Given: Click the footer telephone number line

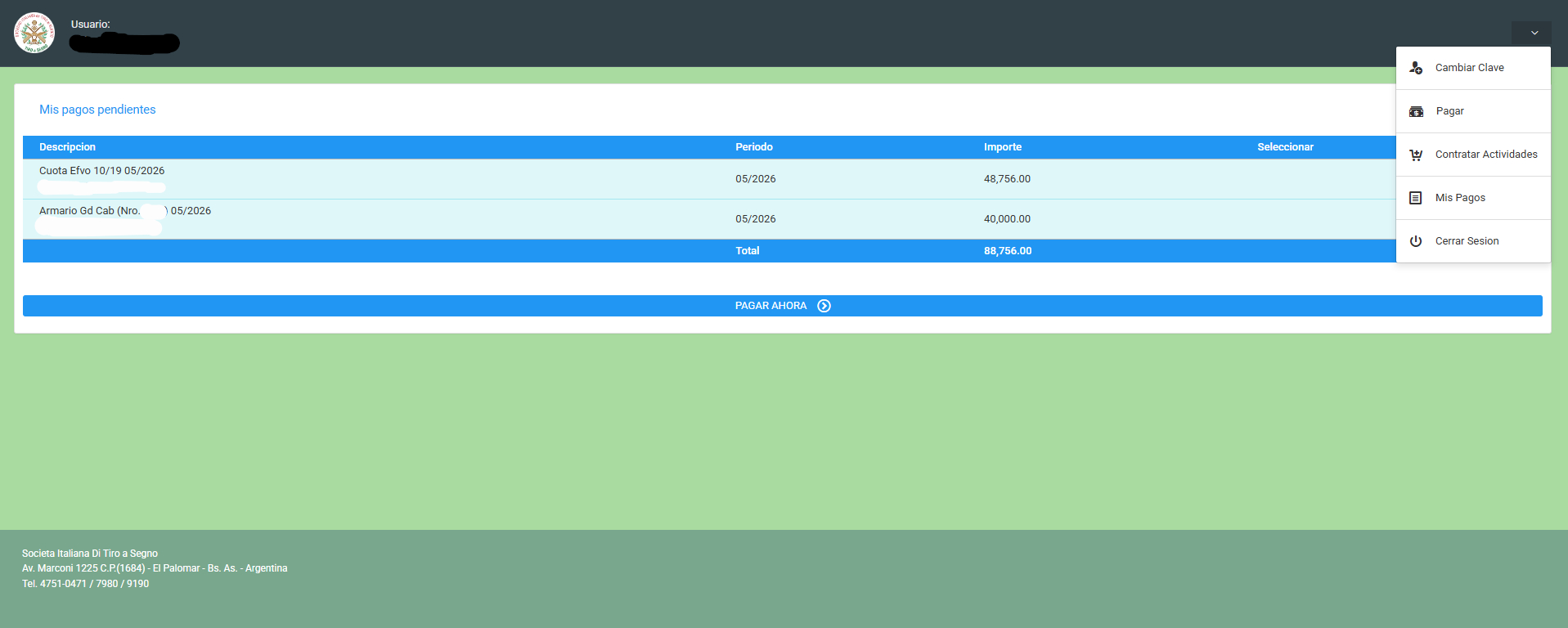Looking at the screenshot, I should [x=85, y=584].
